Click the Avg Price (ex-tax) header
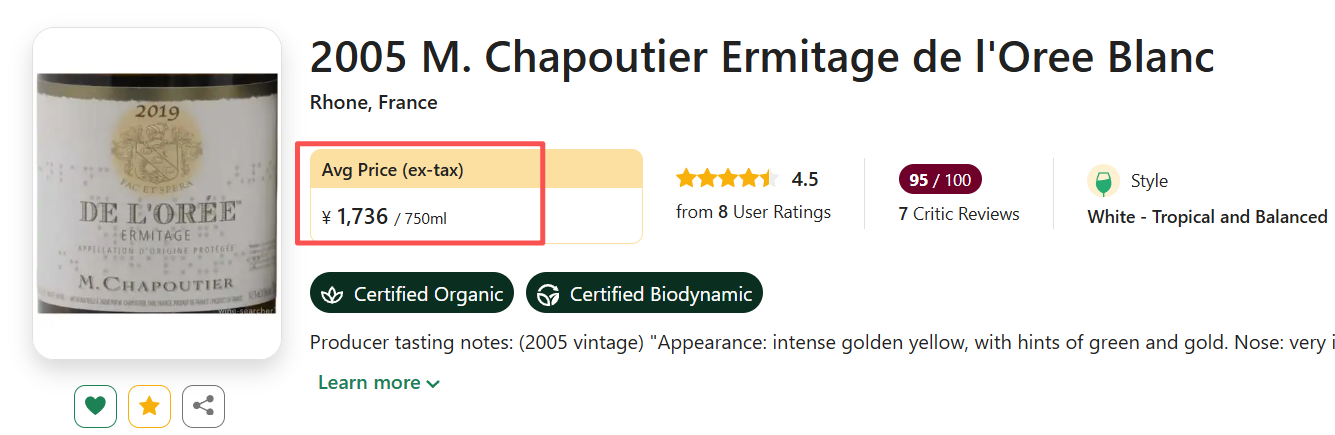The width and height of the screenshot is (1335, 435). [393, 170]
